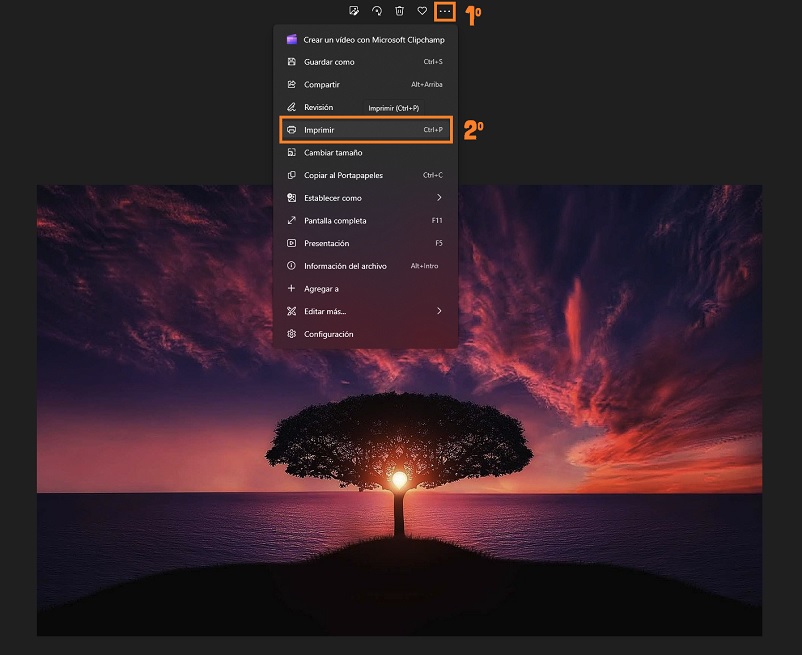Click the Rotate image icon
This screenshot has height=655, width=802.
(x=376, y=11)
